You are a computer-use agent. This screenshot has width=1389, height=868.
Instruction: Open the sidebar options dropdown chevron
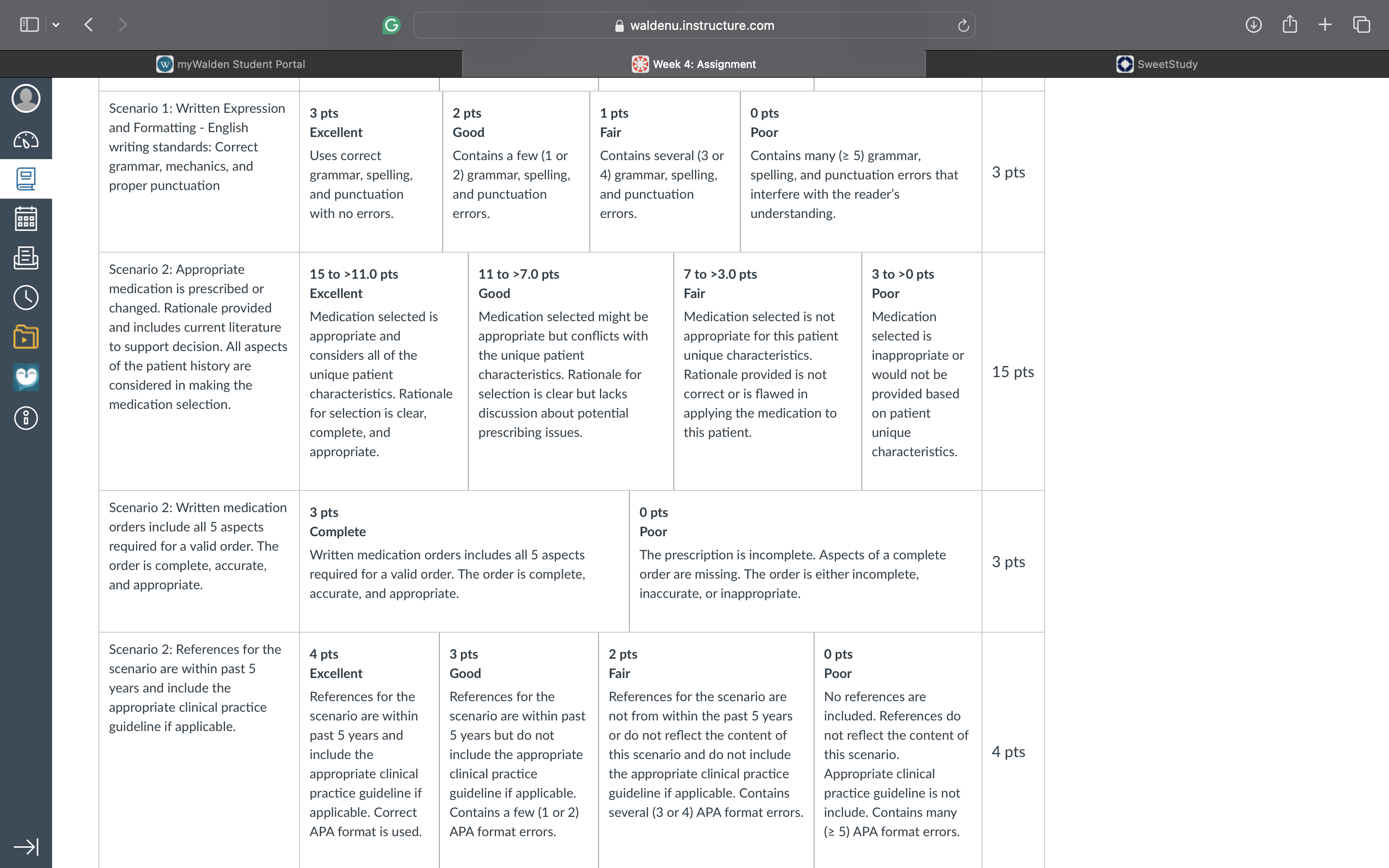pyautogui.click(x=55, y=25)
